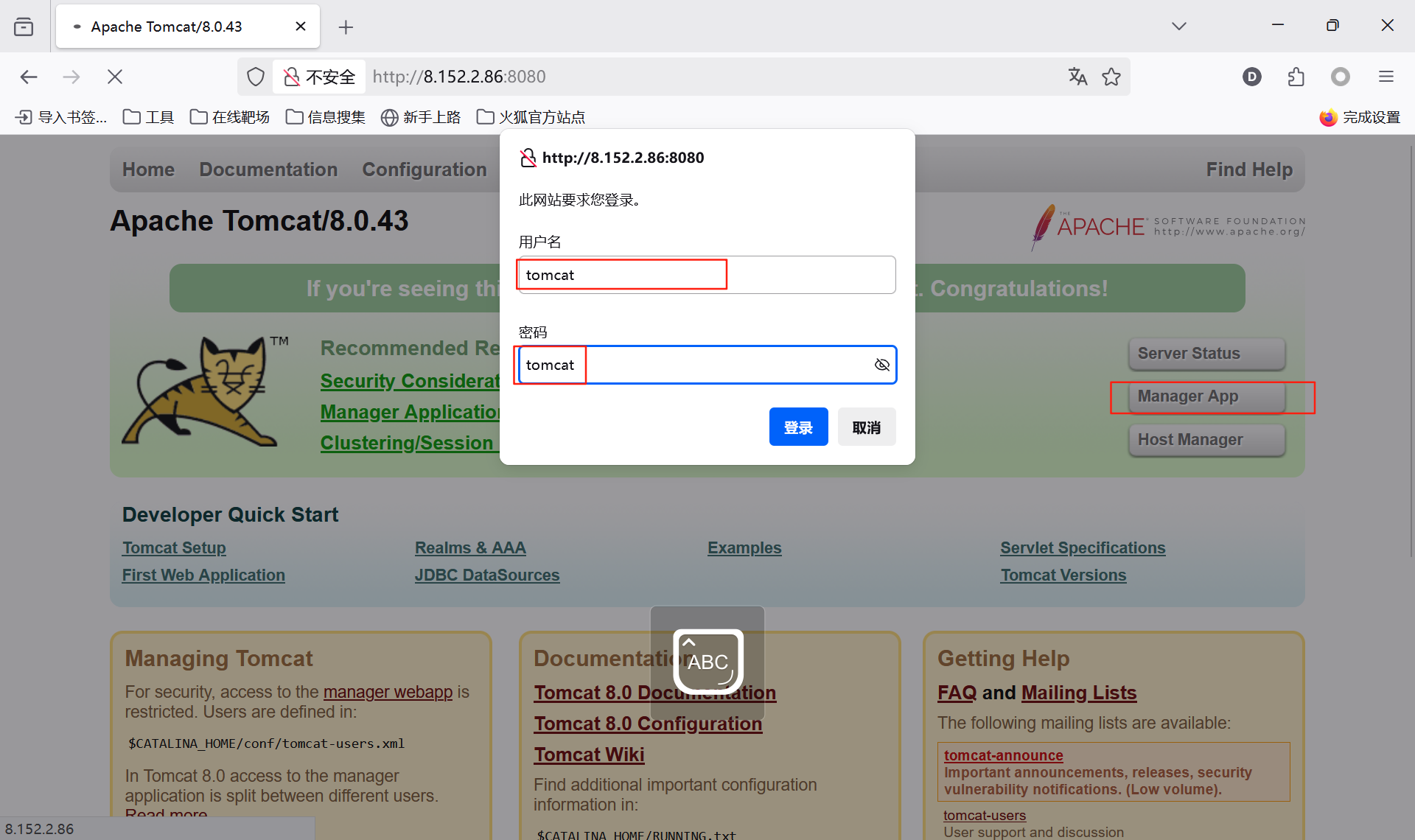This screenshot has width=1415, height=840.
Task: Open the Tomcat 8.0 Configuration link
Action: coord(648,724)
